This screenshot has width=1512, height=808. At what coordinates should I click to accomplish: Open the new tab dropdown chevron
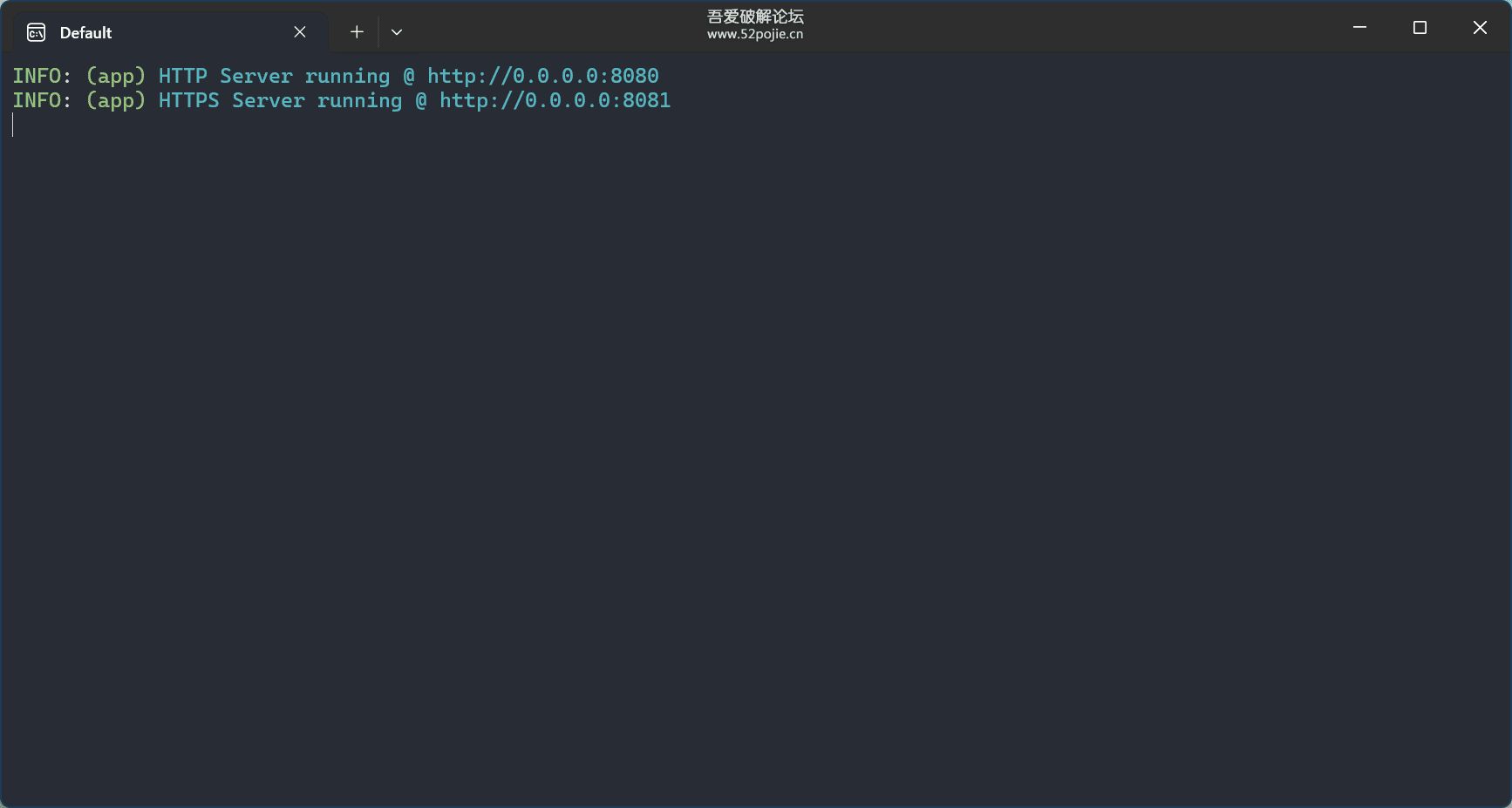pyautogui.click(x=397, y=32)
